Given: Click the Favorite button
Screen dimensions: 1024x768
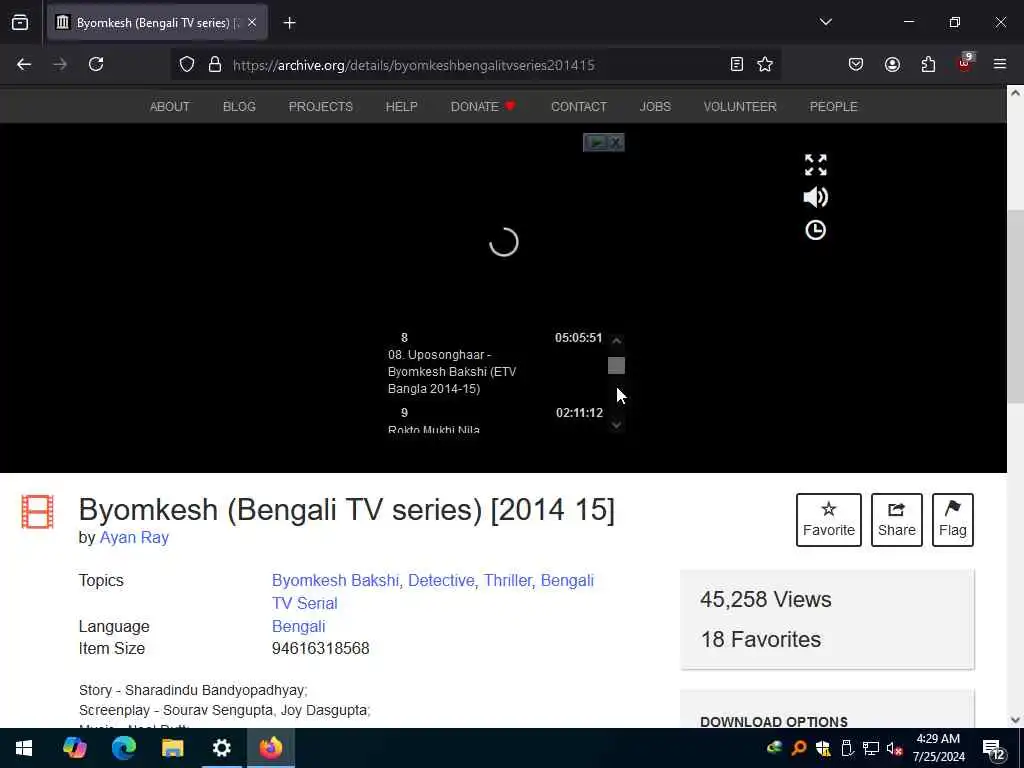Looking at the screenshot, I should [x=828, y=520].
